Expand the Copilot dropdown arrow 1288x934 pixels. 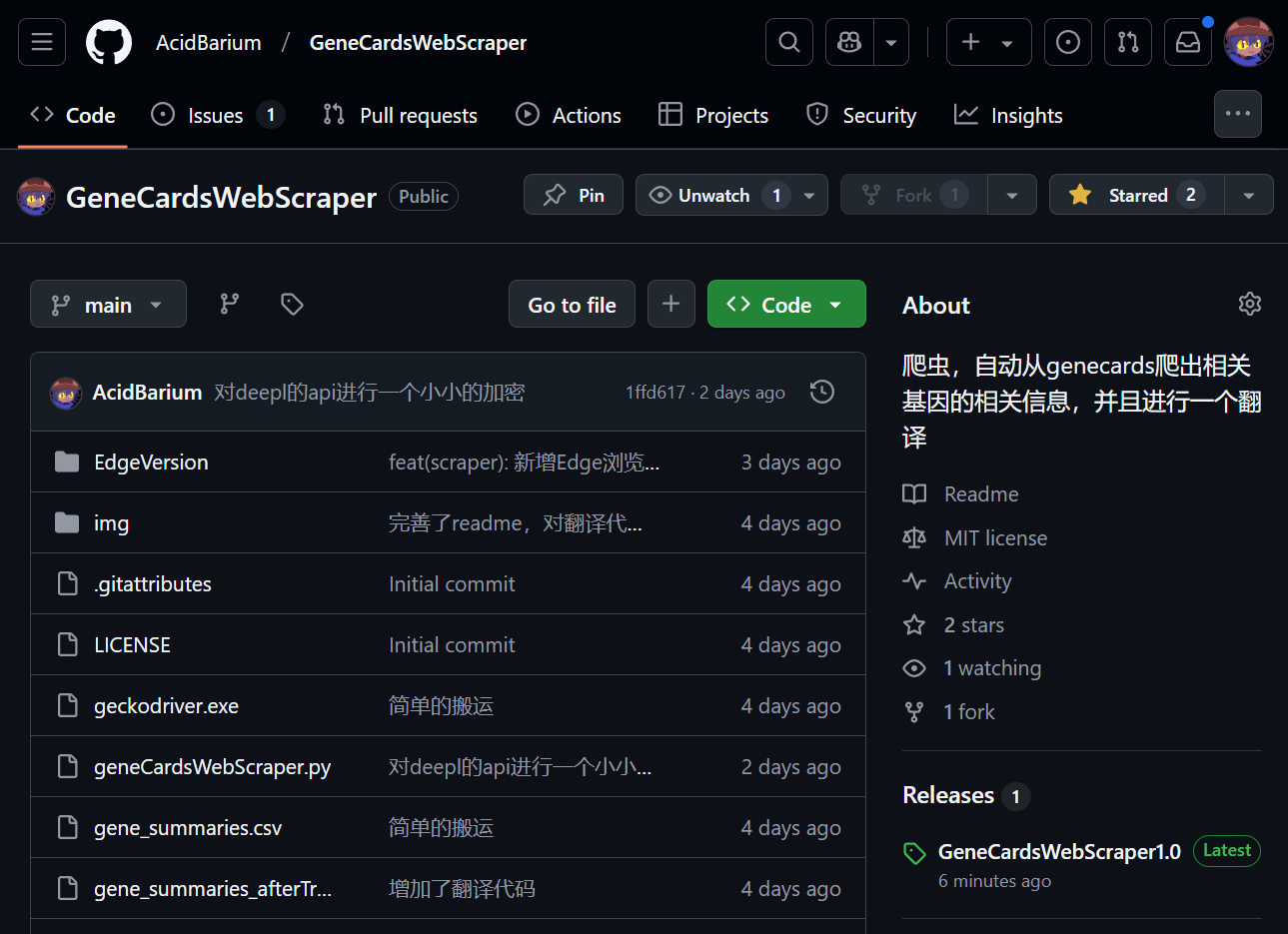tap(891, 42)
